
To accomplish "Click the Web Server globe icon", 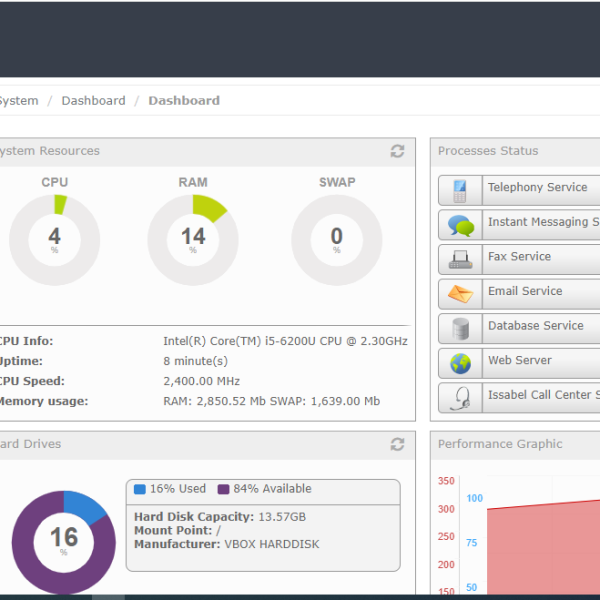I will [460, 363].
